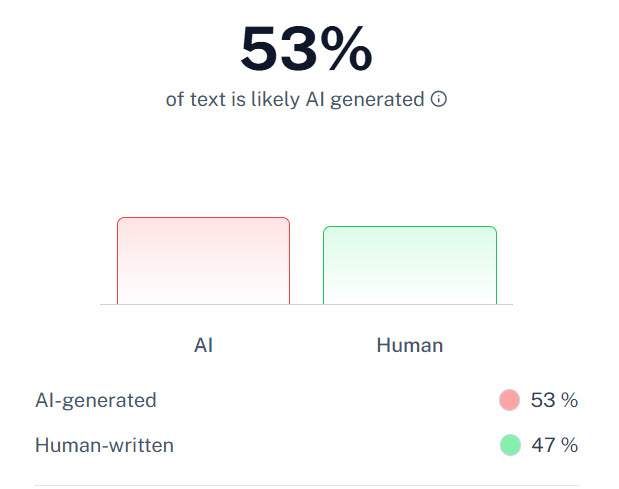
Task: Click the AI label under the chart
Action: [203, 346]
